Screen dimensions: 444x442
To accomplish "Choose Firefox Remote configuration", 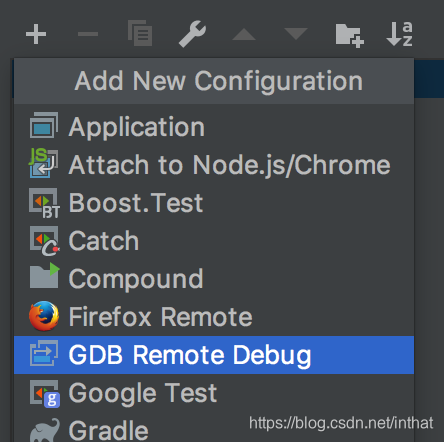I will click(x=214, y=317).
